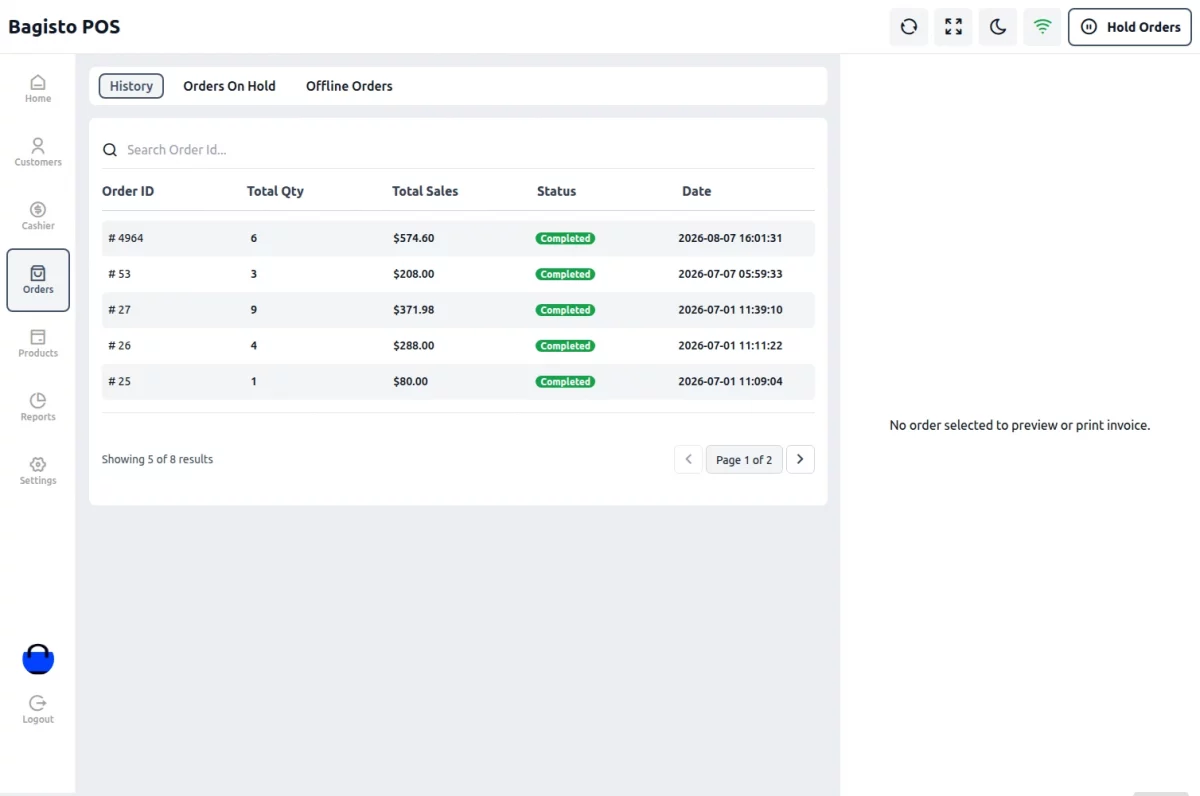Open the Products section
This screenshot has height=796, width=1200.
pyautogui.click(x=38, y=343)
